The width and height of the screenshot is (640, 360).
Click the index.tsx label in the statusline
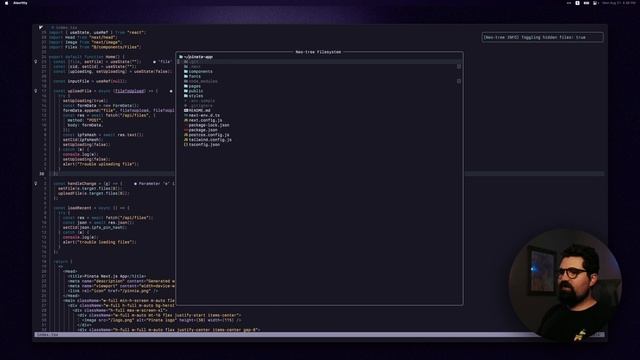tap(47, 335)
